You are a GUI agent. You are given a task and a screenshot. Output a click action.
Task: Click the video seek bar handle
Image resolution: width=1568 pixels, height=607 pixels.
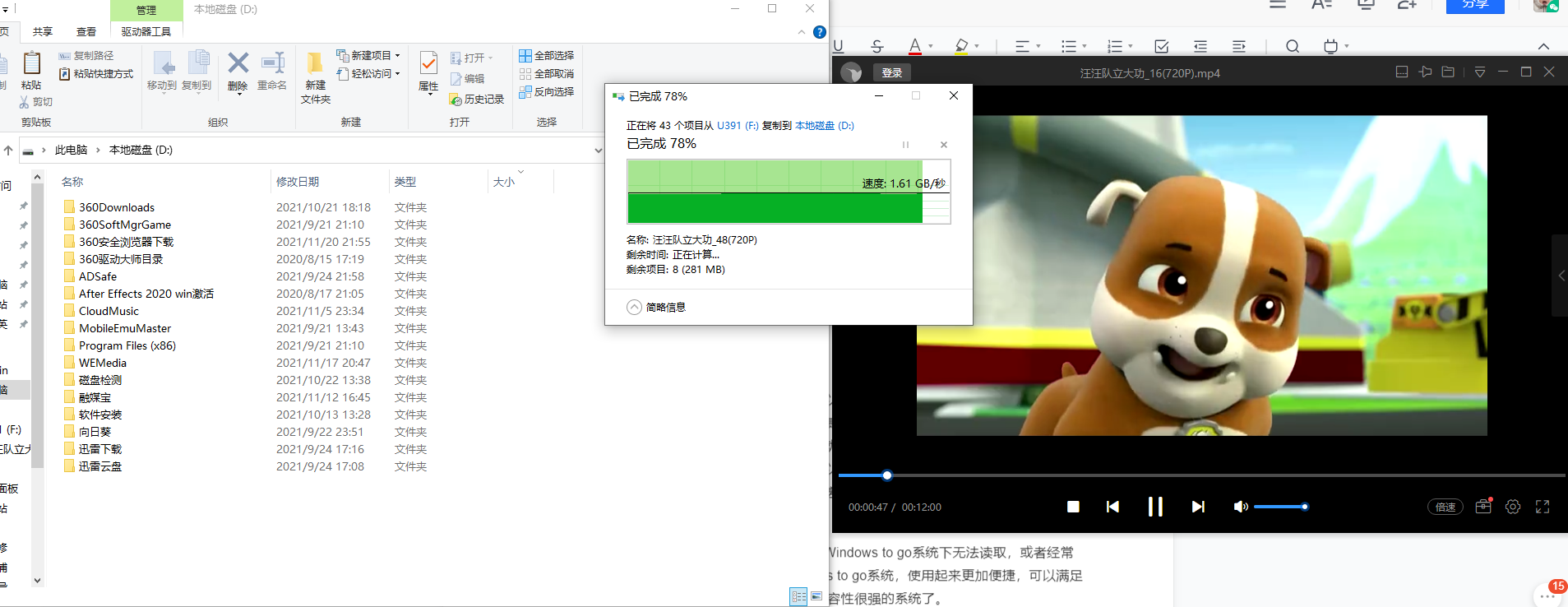click(887, 475)
